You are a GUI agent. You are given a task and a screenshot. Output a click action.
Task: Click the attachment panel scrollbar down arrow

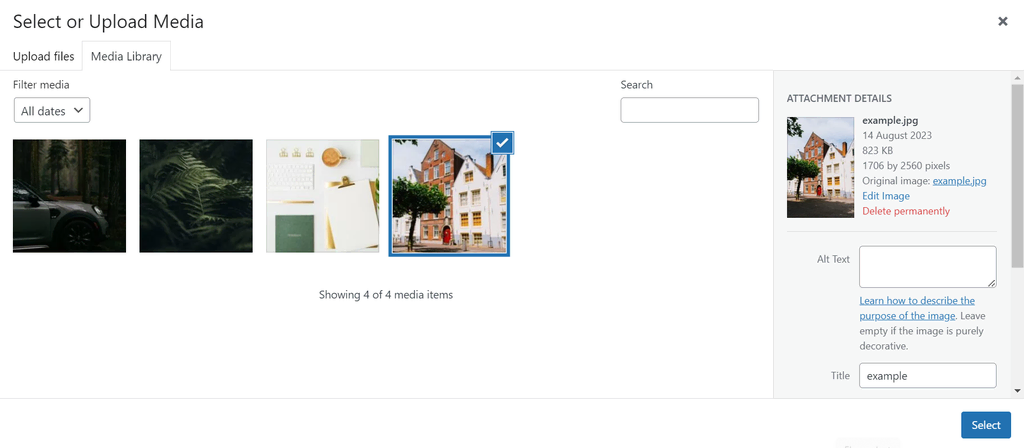pyautogui.click(x=1017, y=391)
